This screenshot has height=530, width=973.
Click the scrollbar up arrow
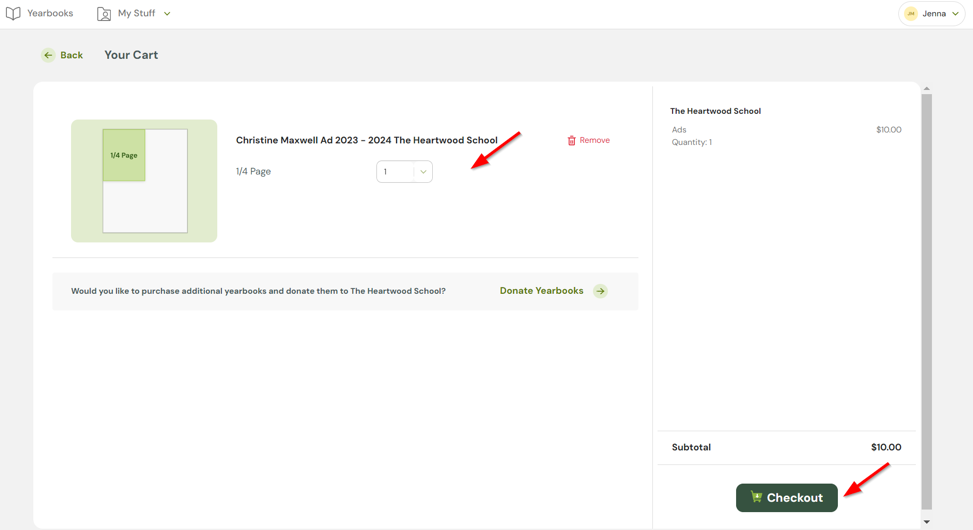pos(926,89)
